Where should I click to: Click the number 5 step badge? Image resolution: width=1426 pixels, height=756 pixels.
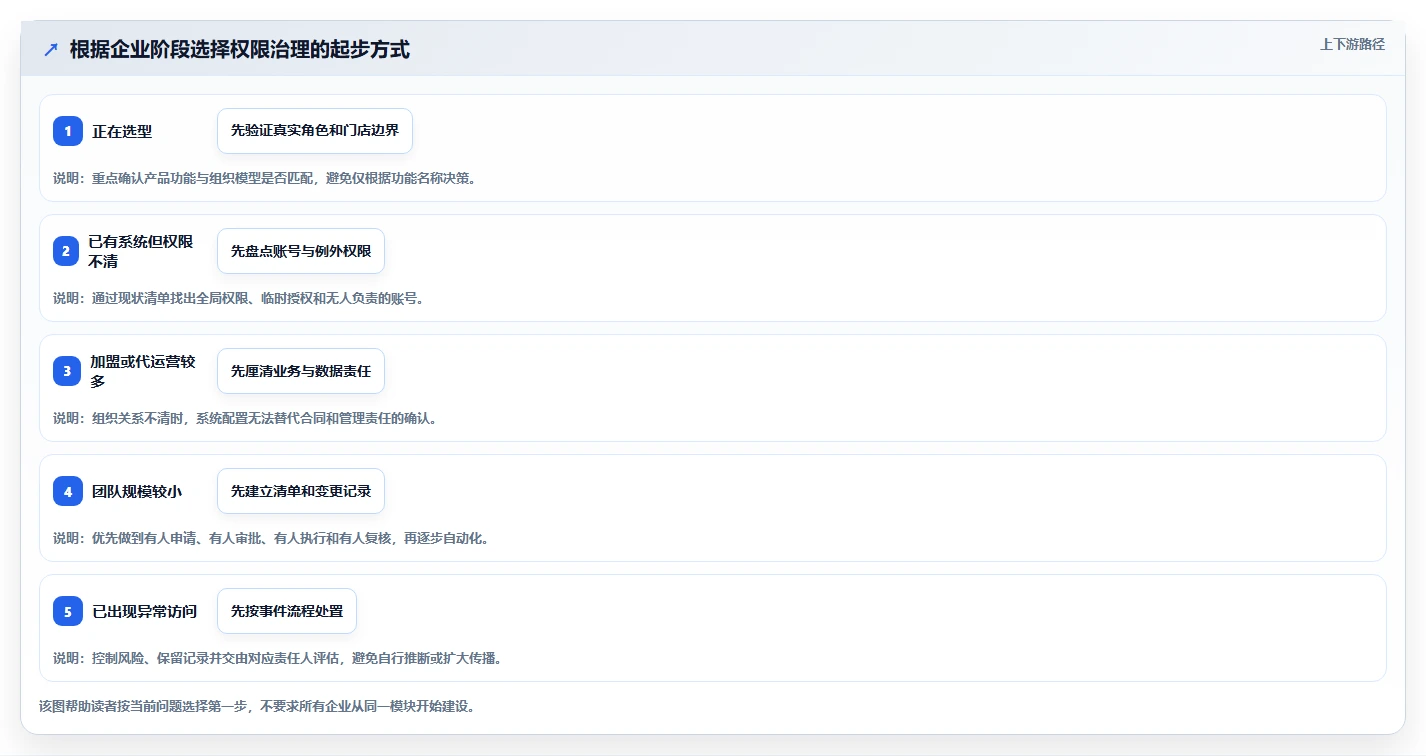(x=68, y=611)
